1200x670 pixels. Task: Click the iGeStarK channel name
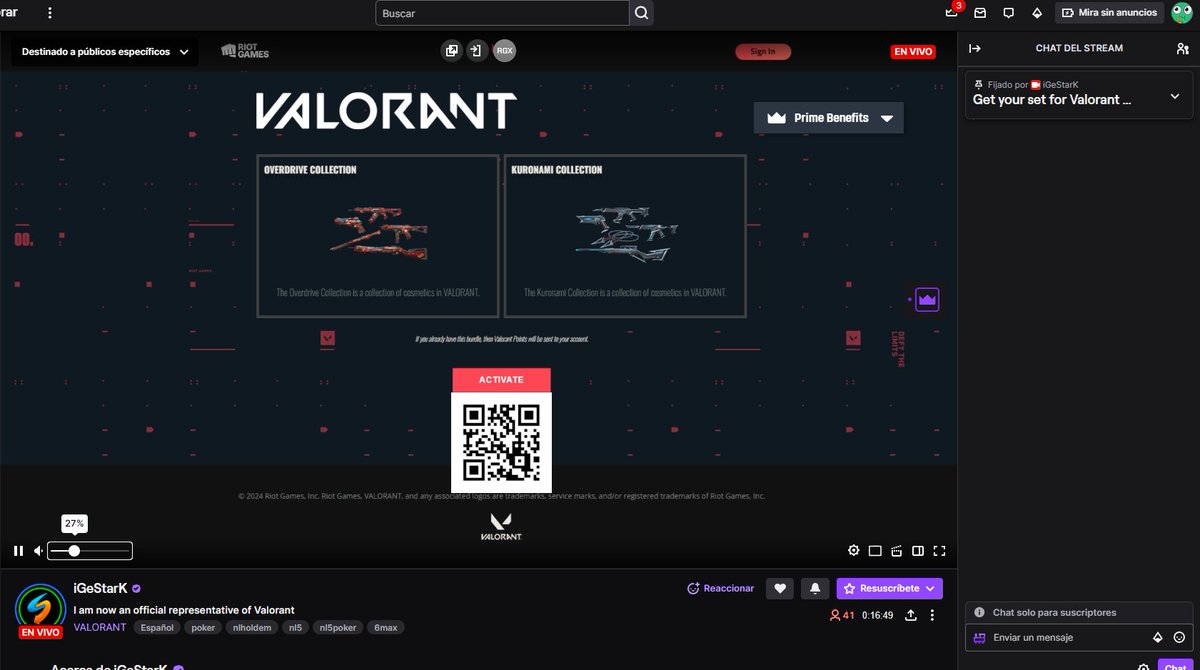point(100,588)
